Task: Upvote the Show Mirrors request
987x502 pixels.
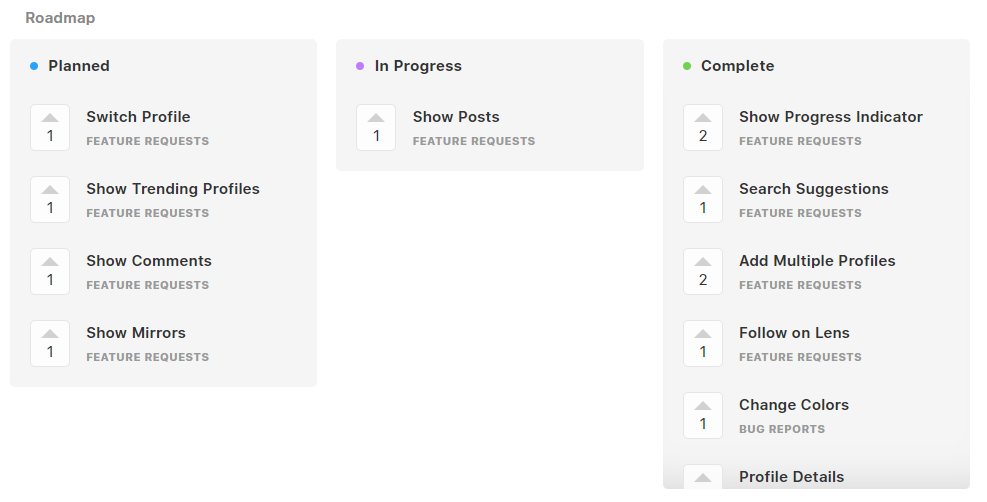Action: click(50, 343)
